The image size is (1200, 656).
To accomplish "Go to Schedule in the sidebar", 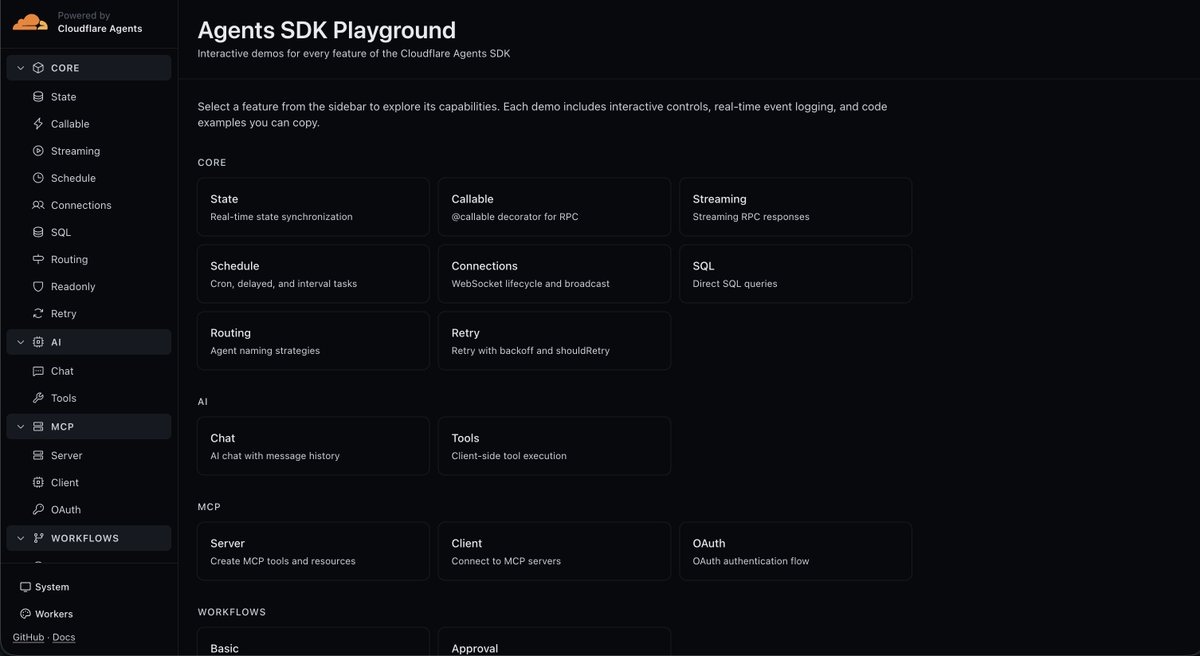I will click(89, 178).
